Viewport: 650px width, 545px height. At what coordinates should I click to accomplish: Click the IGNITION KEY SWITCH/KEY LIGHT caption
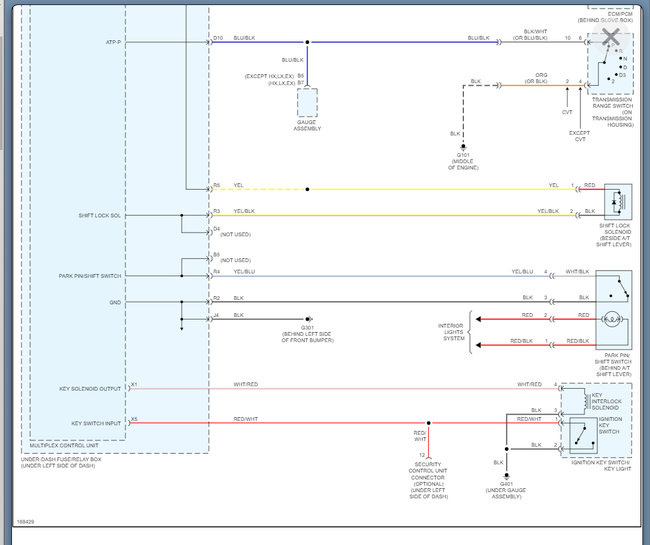[x=601, y=465]
